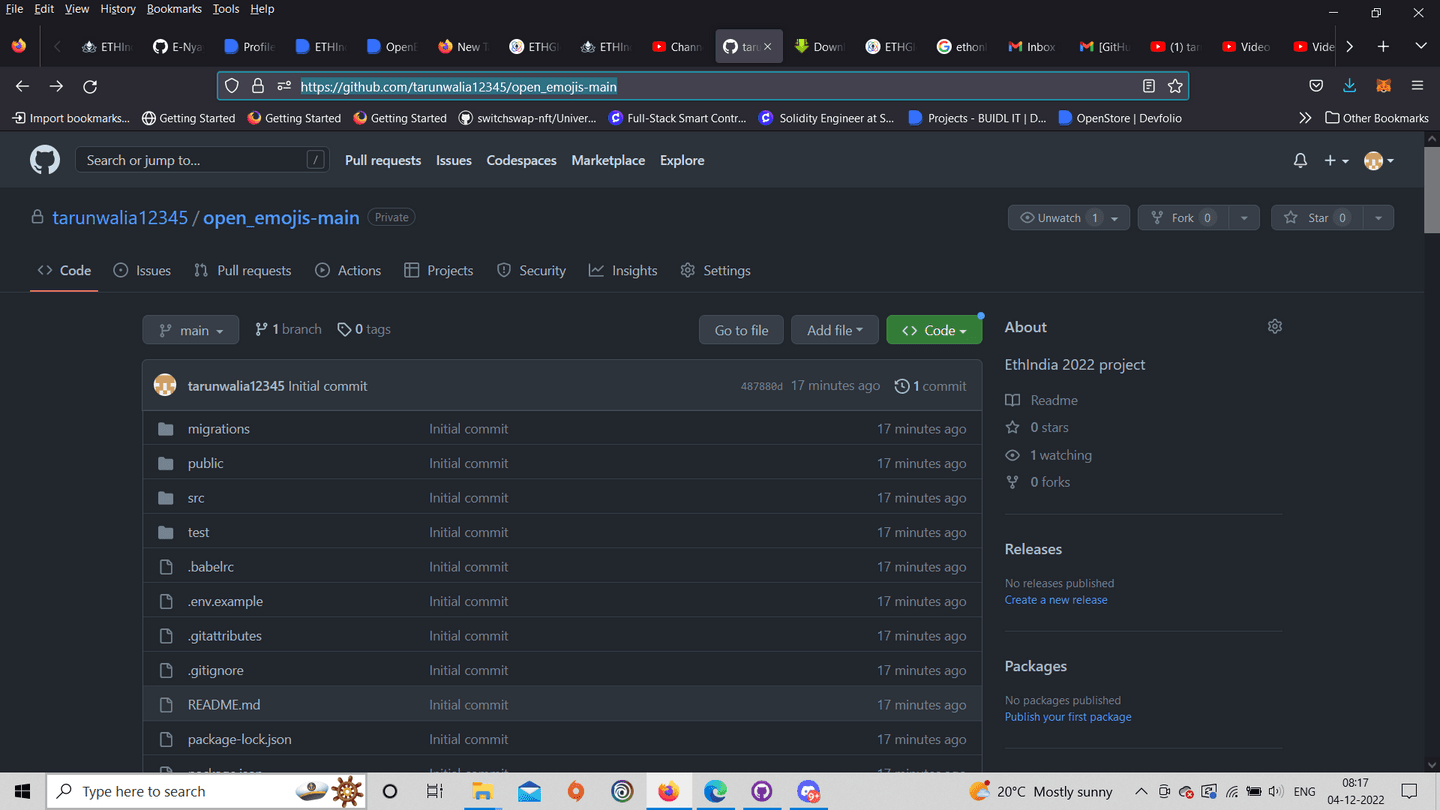Image resolution: width=1440 pixels, height=810 pixels.
Task: Go back in browser history
Action: tap(22, 87)
